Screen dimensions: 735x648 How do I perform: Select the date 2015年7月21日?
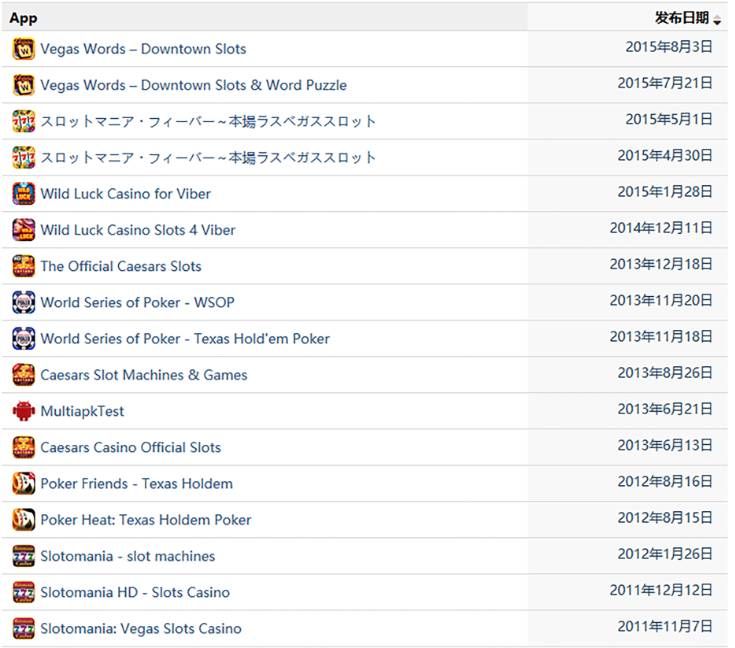(665, 83)
